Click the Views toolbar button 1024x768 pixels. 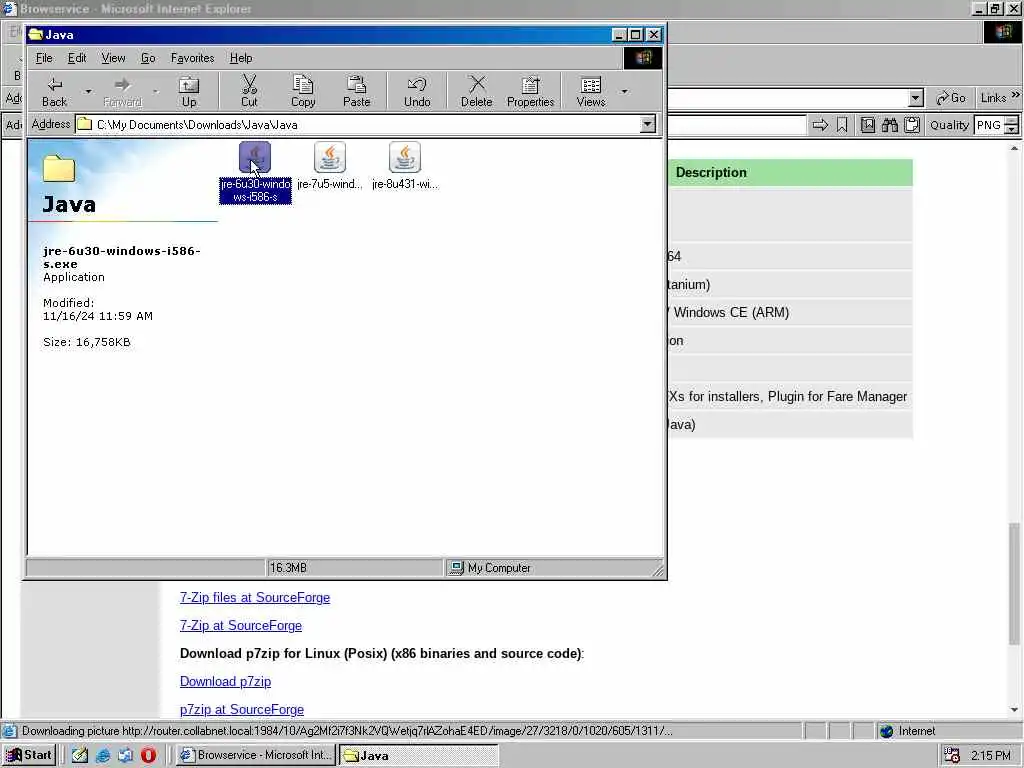click(590, 91)
